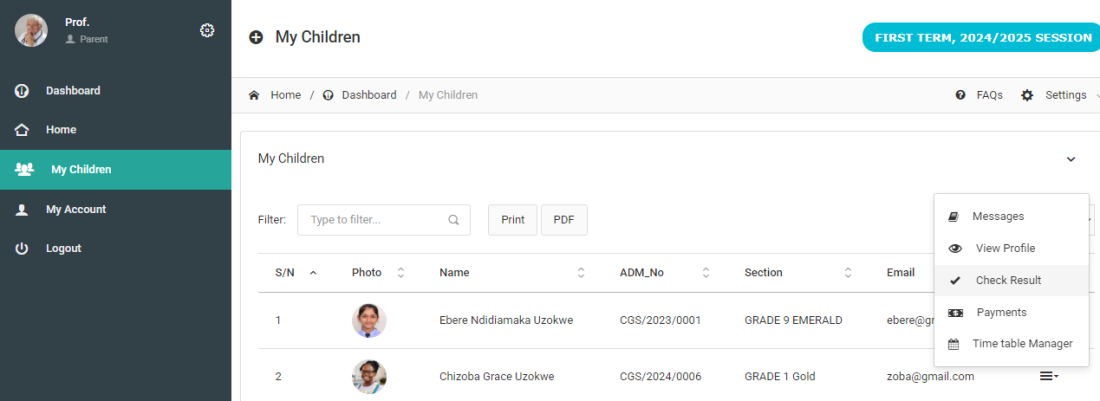The image size is (1100, 401).
Task: Click the My Account person icon in sidebar
Action: 22,209
